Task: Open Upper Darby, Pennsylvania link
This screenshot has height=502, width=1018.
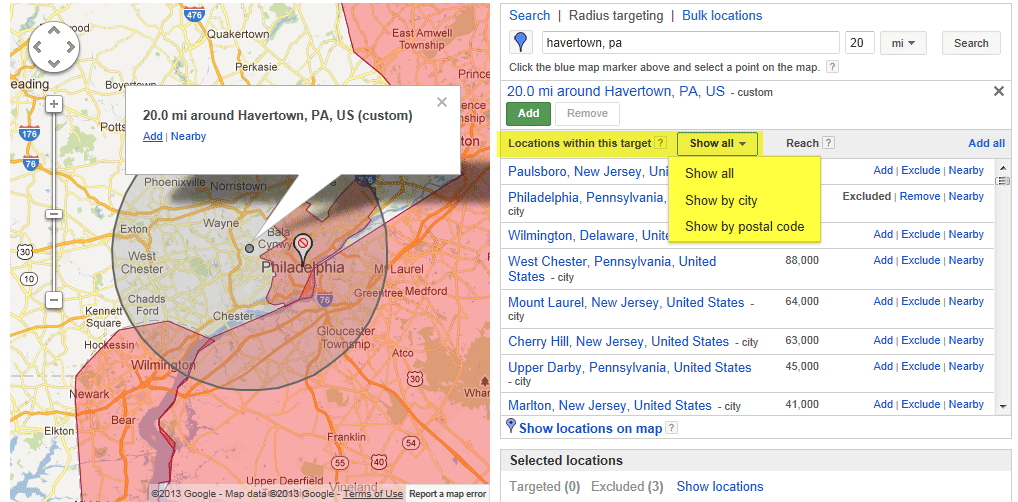Action: pos(630,367)
